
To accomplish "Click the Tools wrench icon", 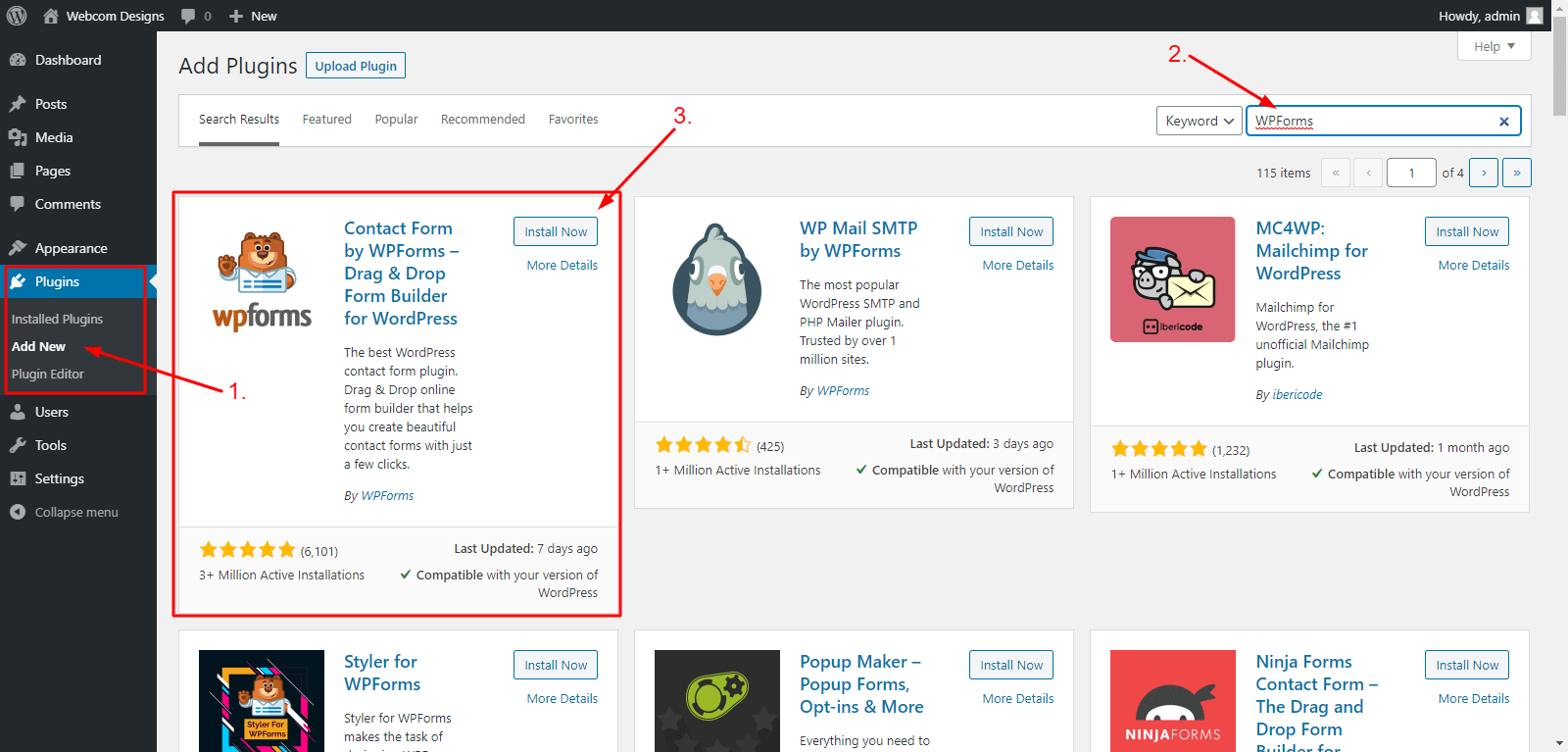I will pos(18,445).
